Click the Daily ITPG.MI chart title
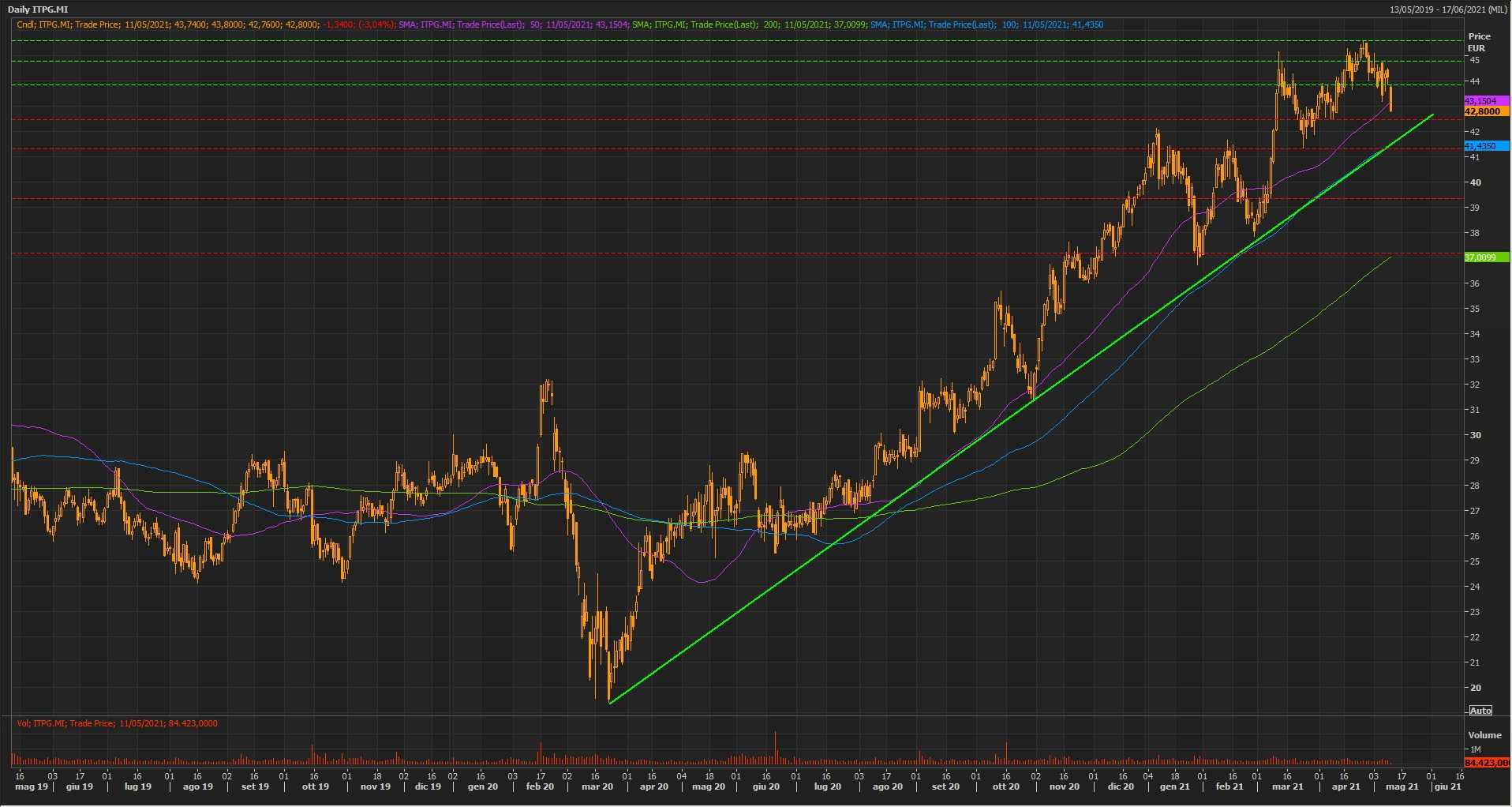Viewport: 1512px width, 807px height. coord(38,9)
